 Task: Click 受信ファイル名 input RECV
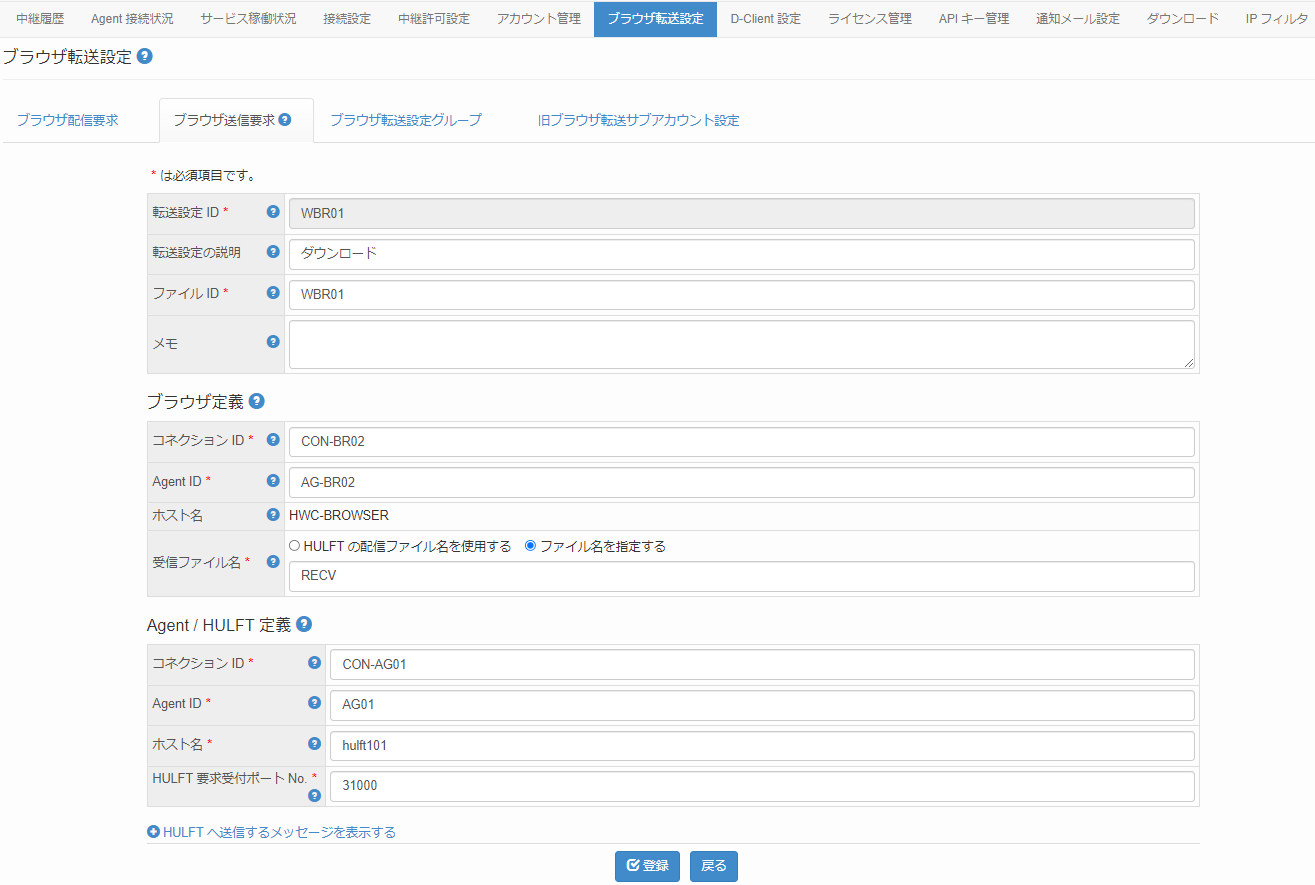[742, 576]
